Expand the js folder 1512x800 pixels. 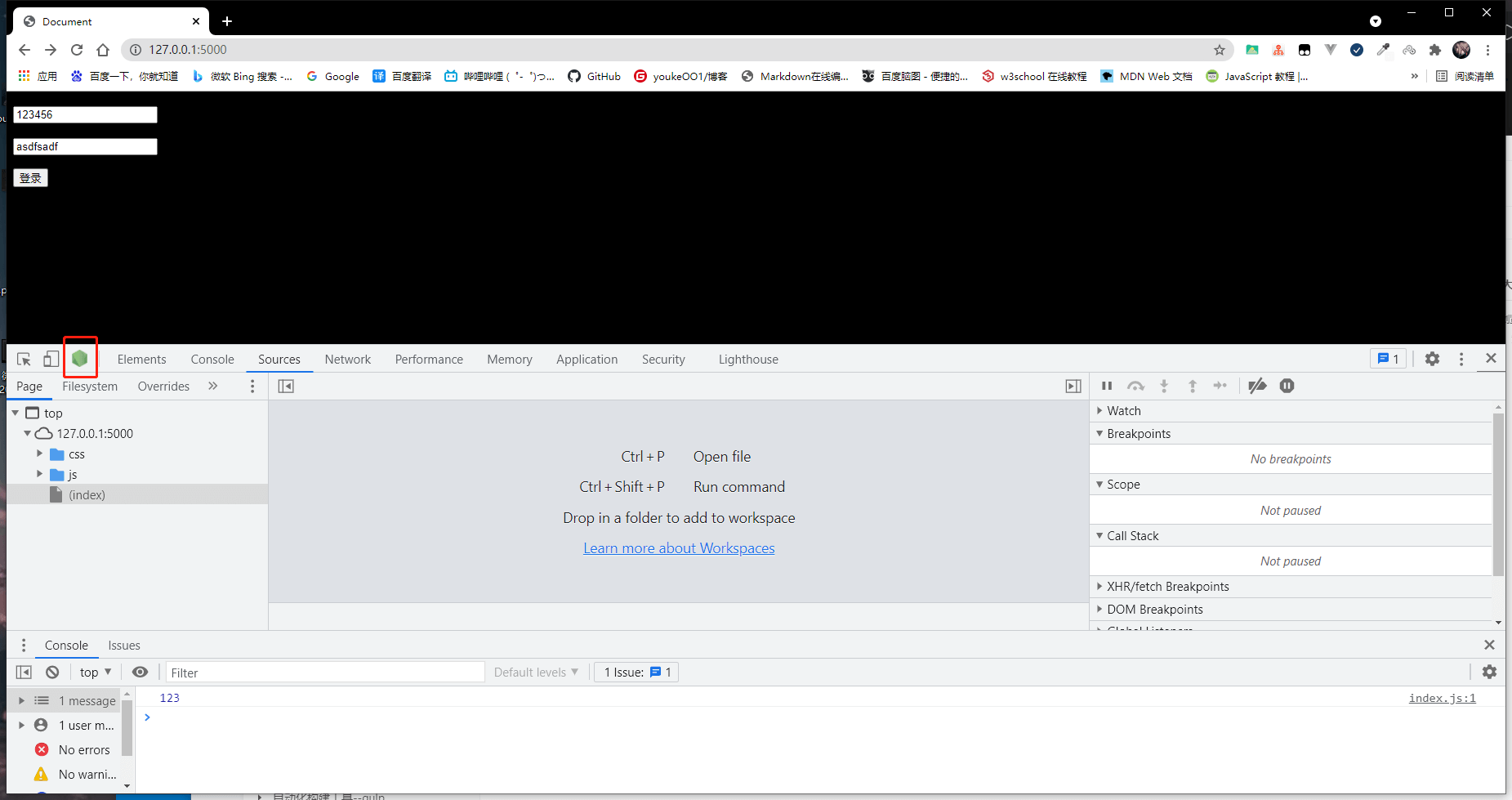pyautogui.click(x=39, y=474)
